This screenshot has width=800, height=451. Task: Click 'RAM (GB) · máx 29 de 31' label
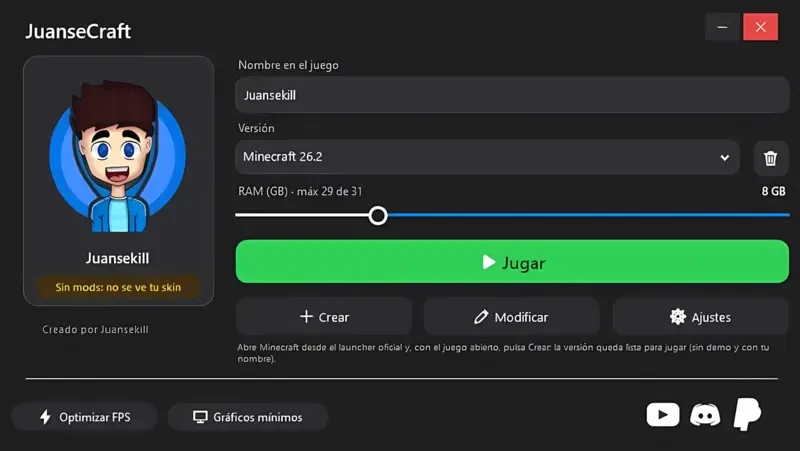(300, 191)
